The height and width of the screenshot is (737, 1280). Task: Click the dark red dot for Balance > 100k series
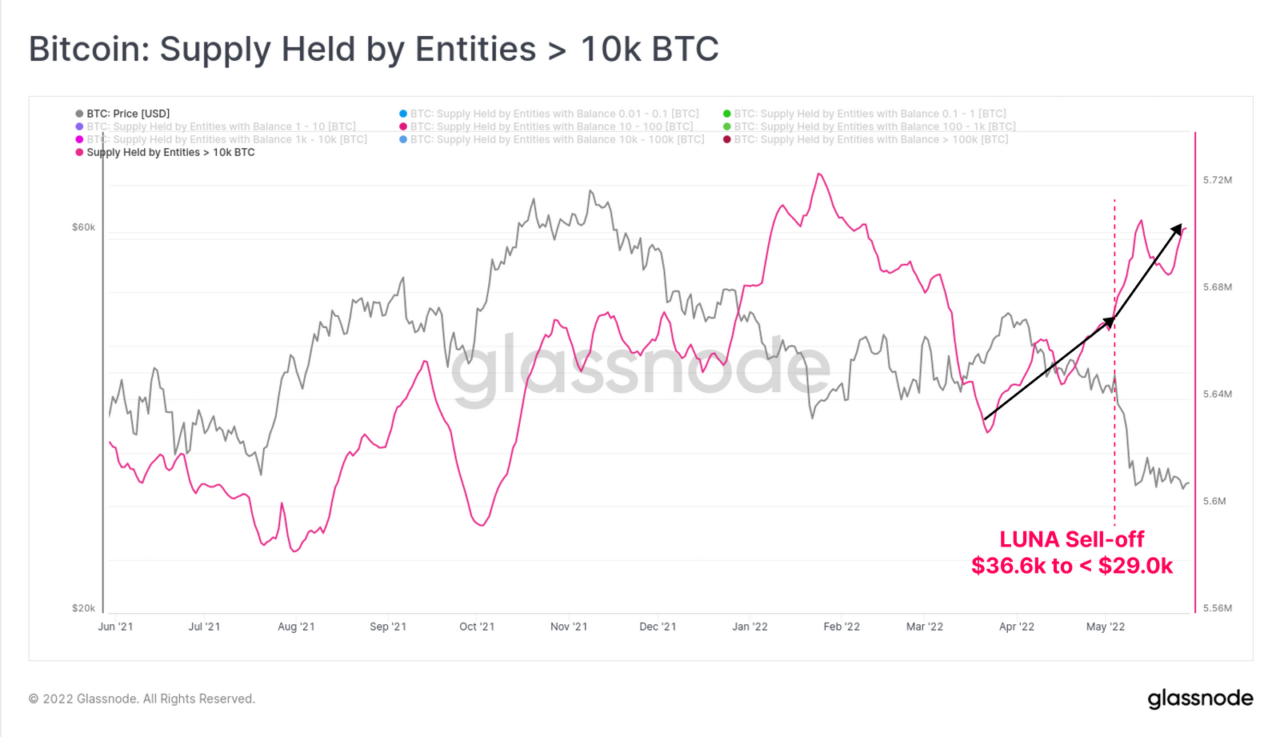click(x=726, y=140)
